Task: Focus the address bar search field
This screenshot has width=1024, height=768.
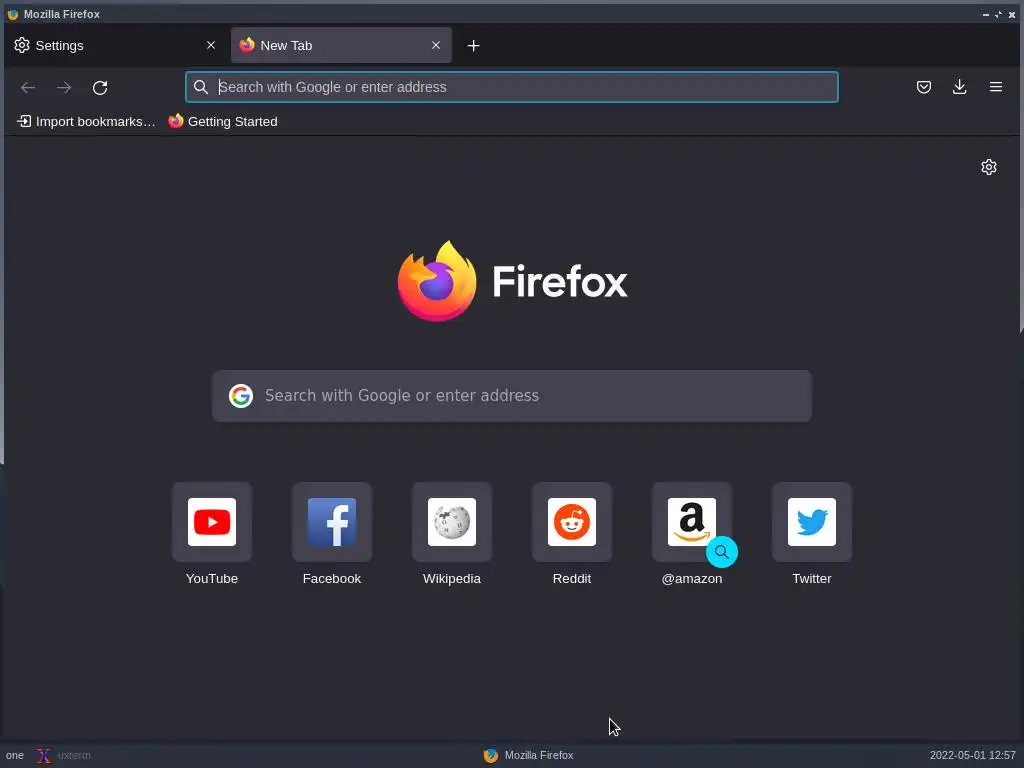Action: (x=512, y=87)
